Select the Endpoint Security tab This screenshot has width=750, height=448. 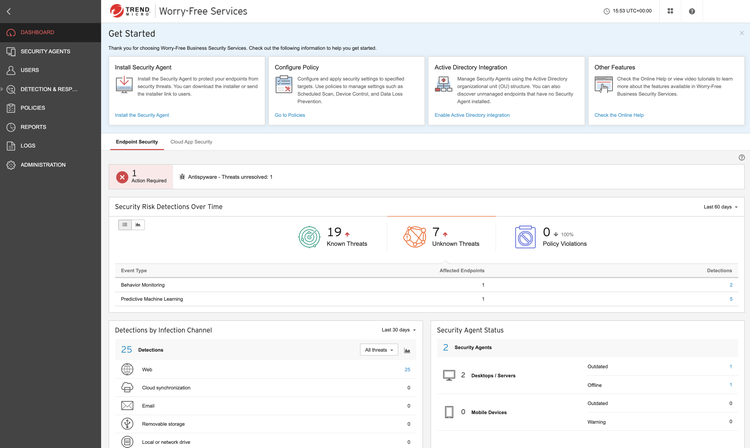tap(137, 142)
